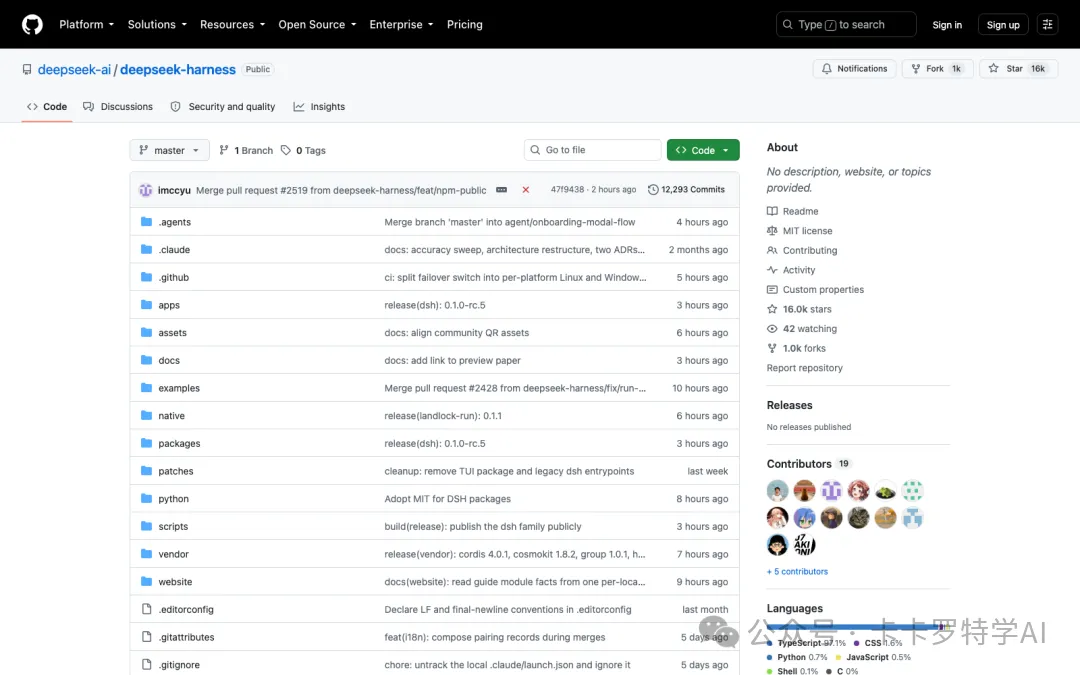
Task: Open the deepseek-ai owner link
Action: tap(74, 70)
